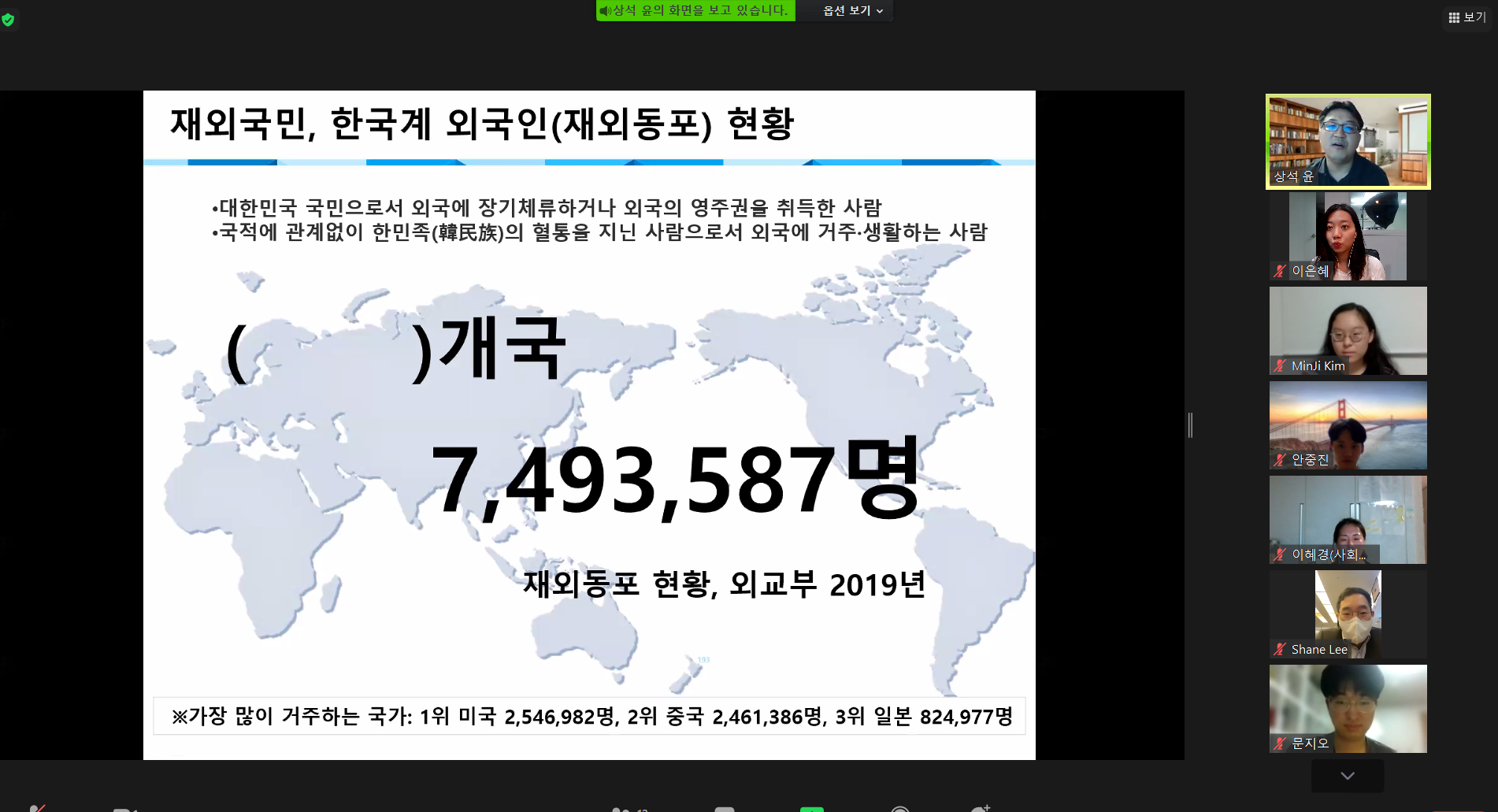Select Shane Lee participant video thumbnail
The image size is (1498, 812).
(x=1348, y=614)
